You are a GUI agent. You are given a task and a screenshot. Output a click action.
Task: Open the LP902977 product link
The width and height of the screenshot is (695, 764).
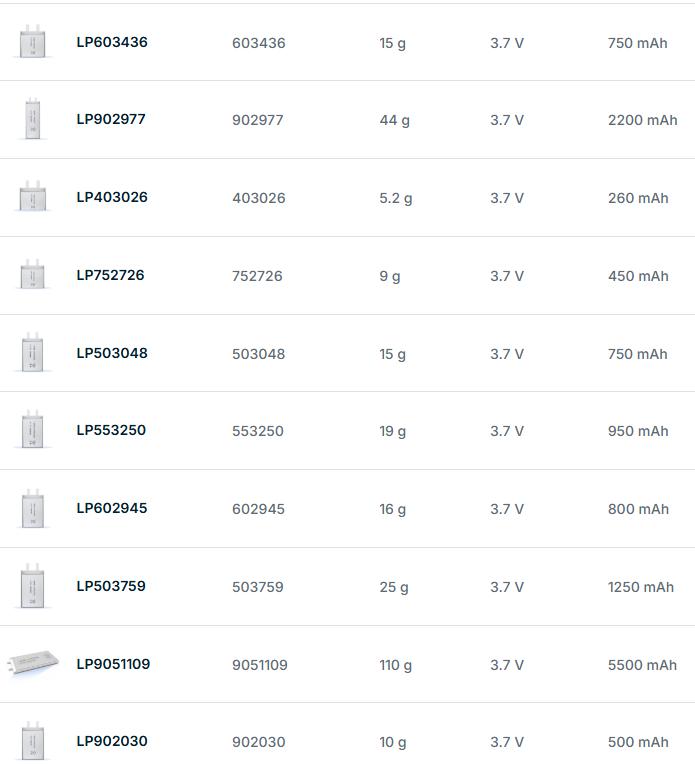click(x=111, y=119)
